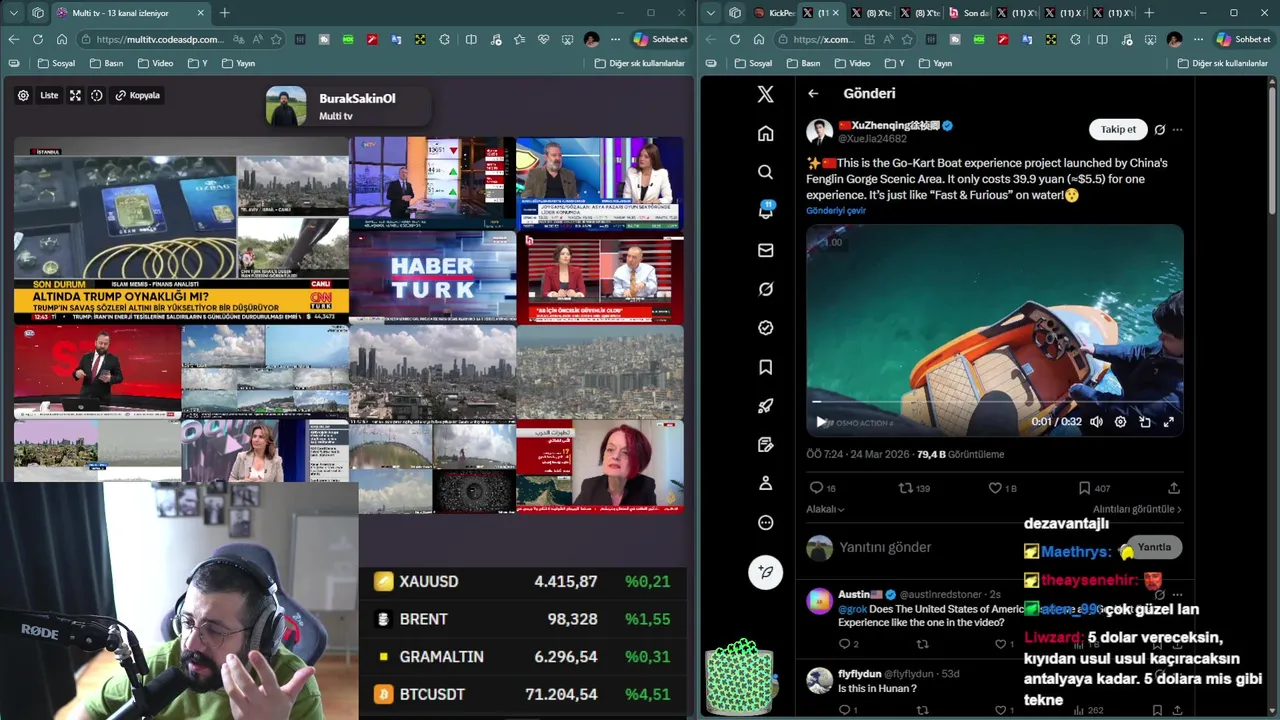
Task: Click the Kopyala link button
Action: (137, 96)
